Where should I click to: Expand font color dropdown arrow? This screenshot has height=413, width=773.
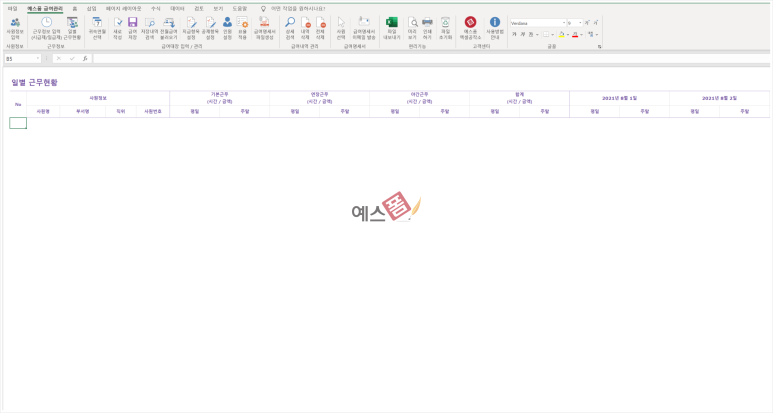coord(582,34)
